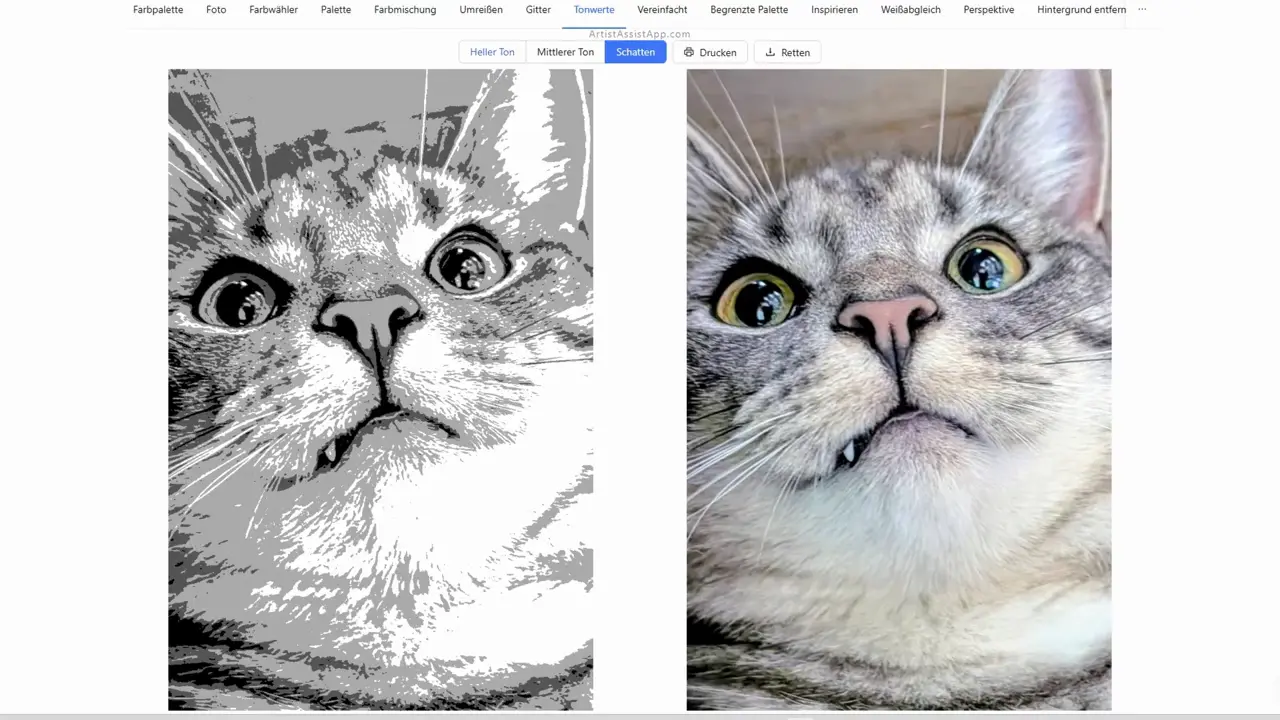The image size is (1280, 720).
Task: Open the overflow menu with three dots
Action: click(x=1142, y=10)
